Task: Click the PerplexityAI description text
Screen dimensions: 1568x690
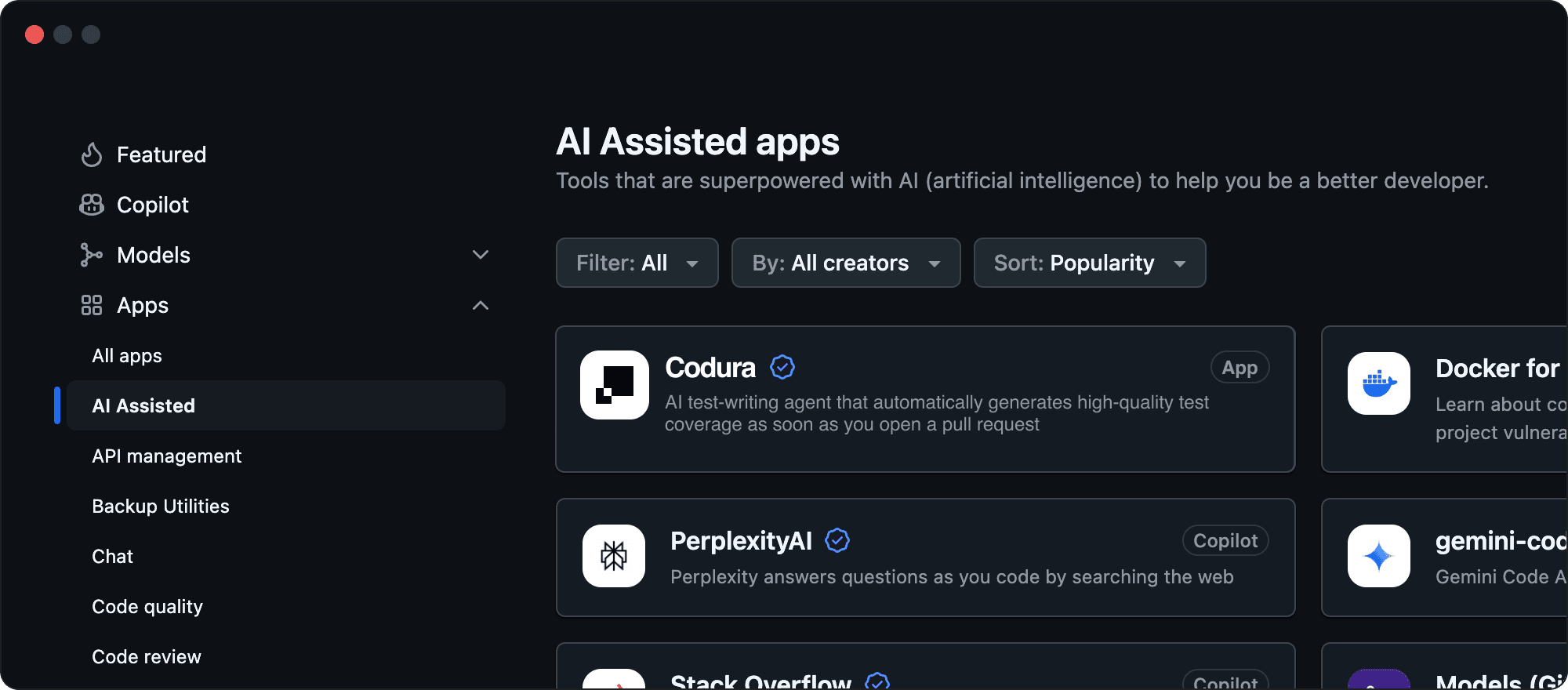Action: point(952,576)
